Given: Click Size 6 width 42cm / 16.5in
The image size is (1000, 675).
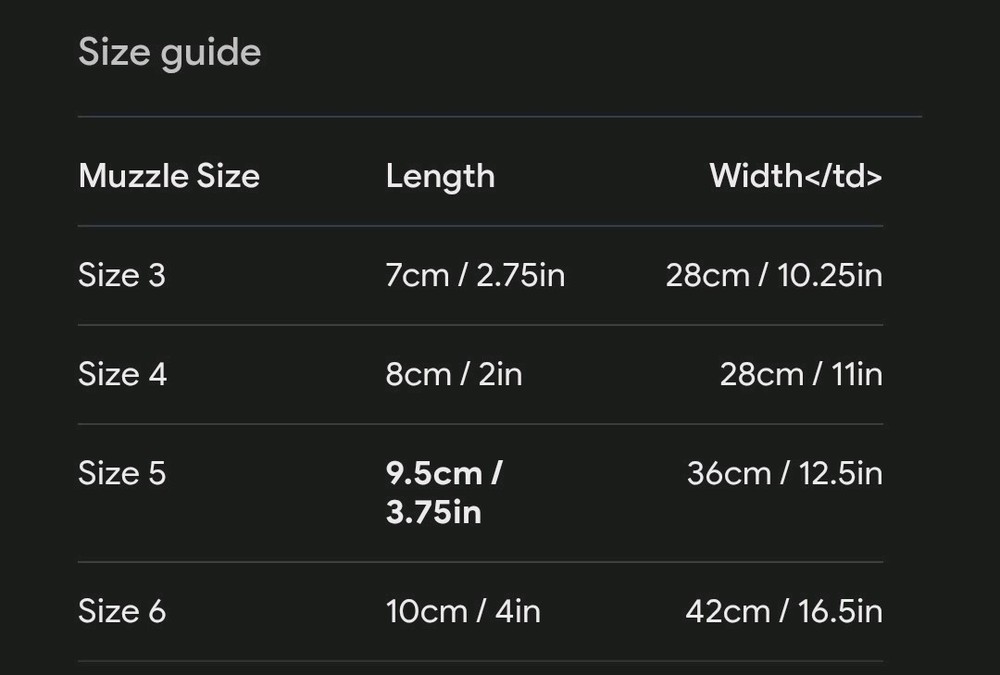Looking at the screenshot, I should pos(784,611).
